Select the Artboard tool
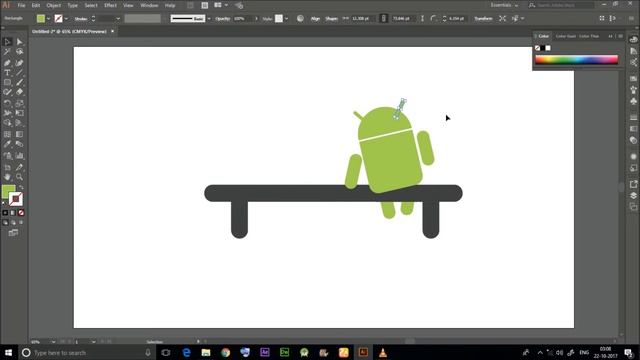The image size is (640, 360). [7, 167]
